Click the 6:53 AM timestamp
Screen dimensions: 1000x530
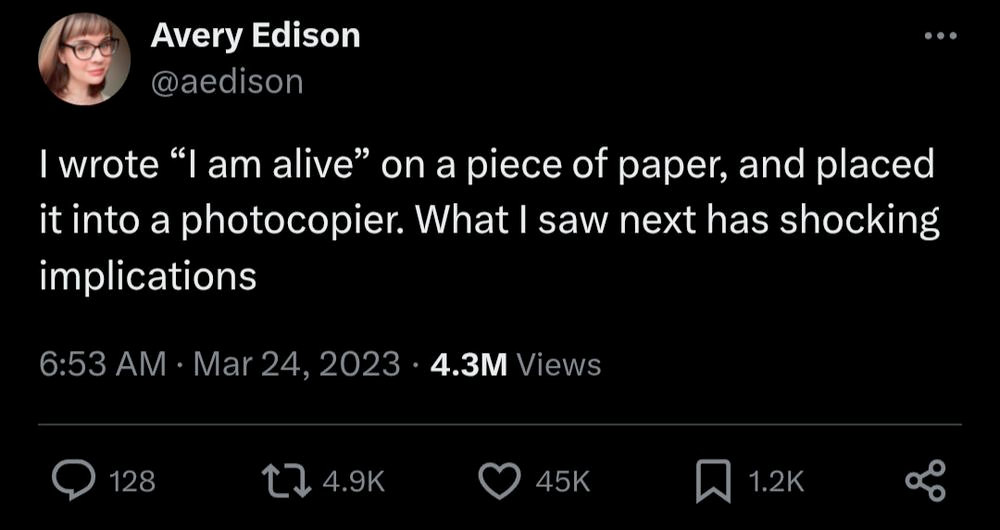[102, 364]
